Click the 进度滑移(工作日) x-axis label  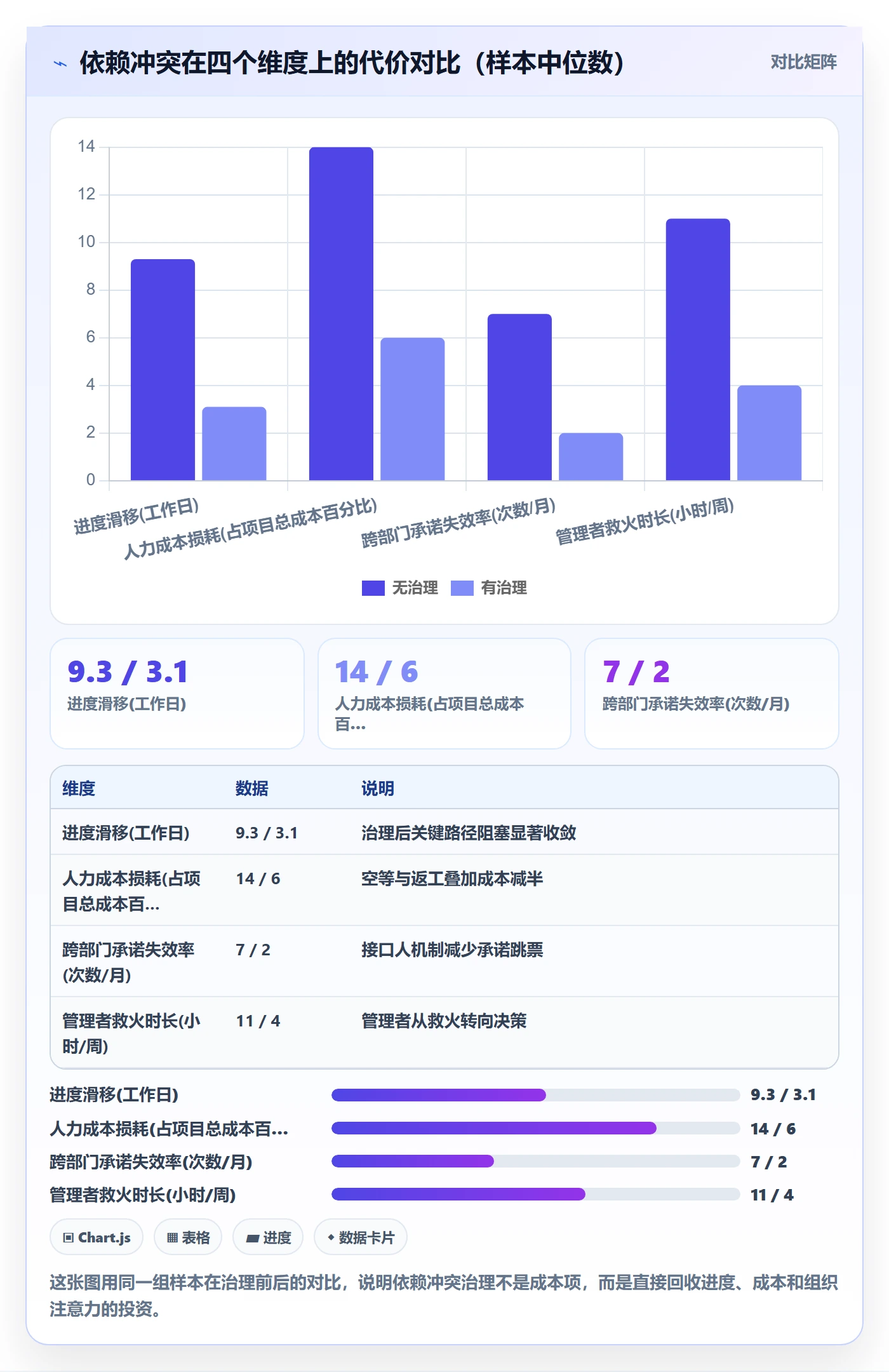137,516
